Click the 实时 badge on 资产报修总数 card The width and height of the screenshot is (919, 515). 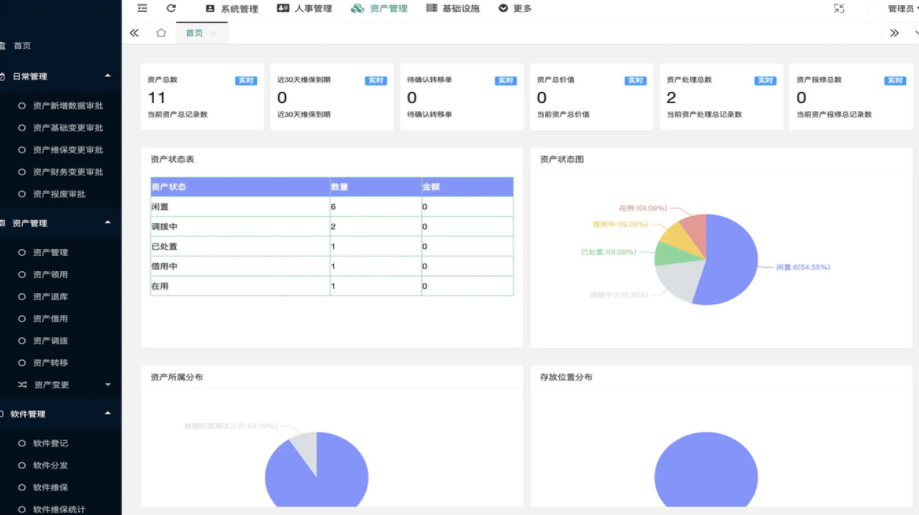895,80
